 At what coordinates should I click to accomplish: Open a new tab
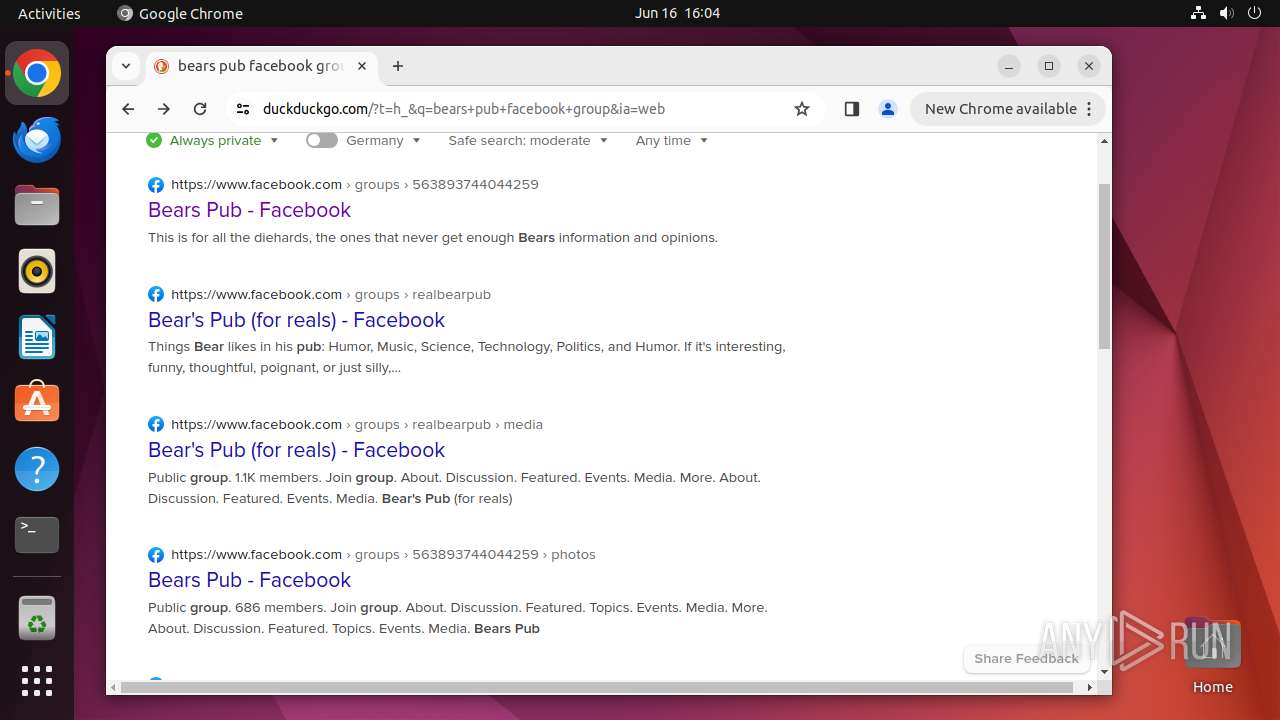pyautogui.click(x=398, y=66)
